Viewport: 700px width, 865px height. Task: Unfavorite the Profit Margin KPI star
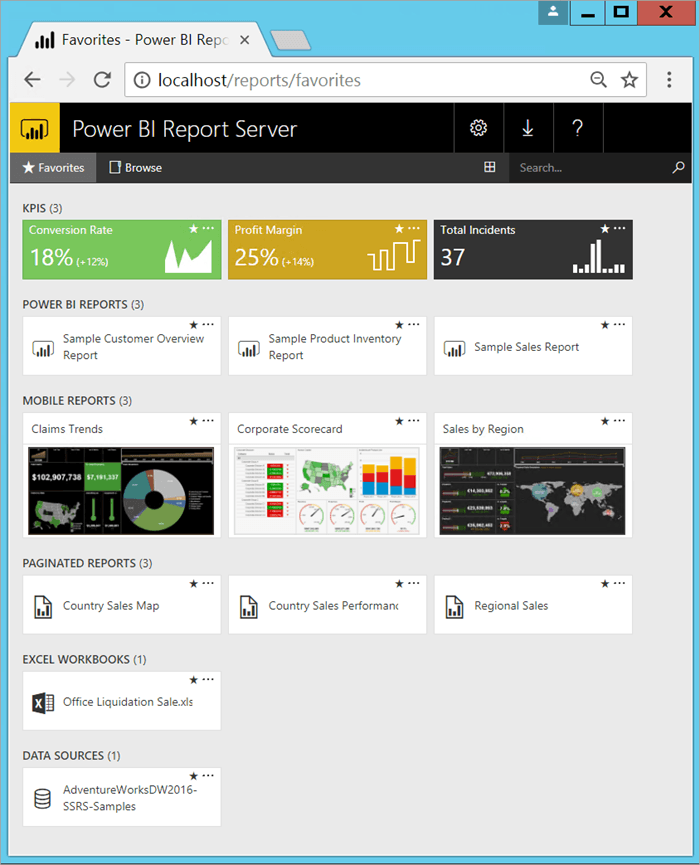coord(399,228)
